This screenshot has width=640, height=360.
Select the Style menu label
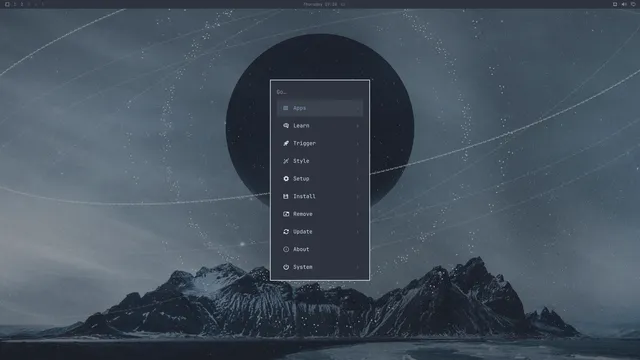click(x=301, y=161)
